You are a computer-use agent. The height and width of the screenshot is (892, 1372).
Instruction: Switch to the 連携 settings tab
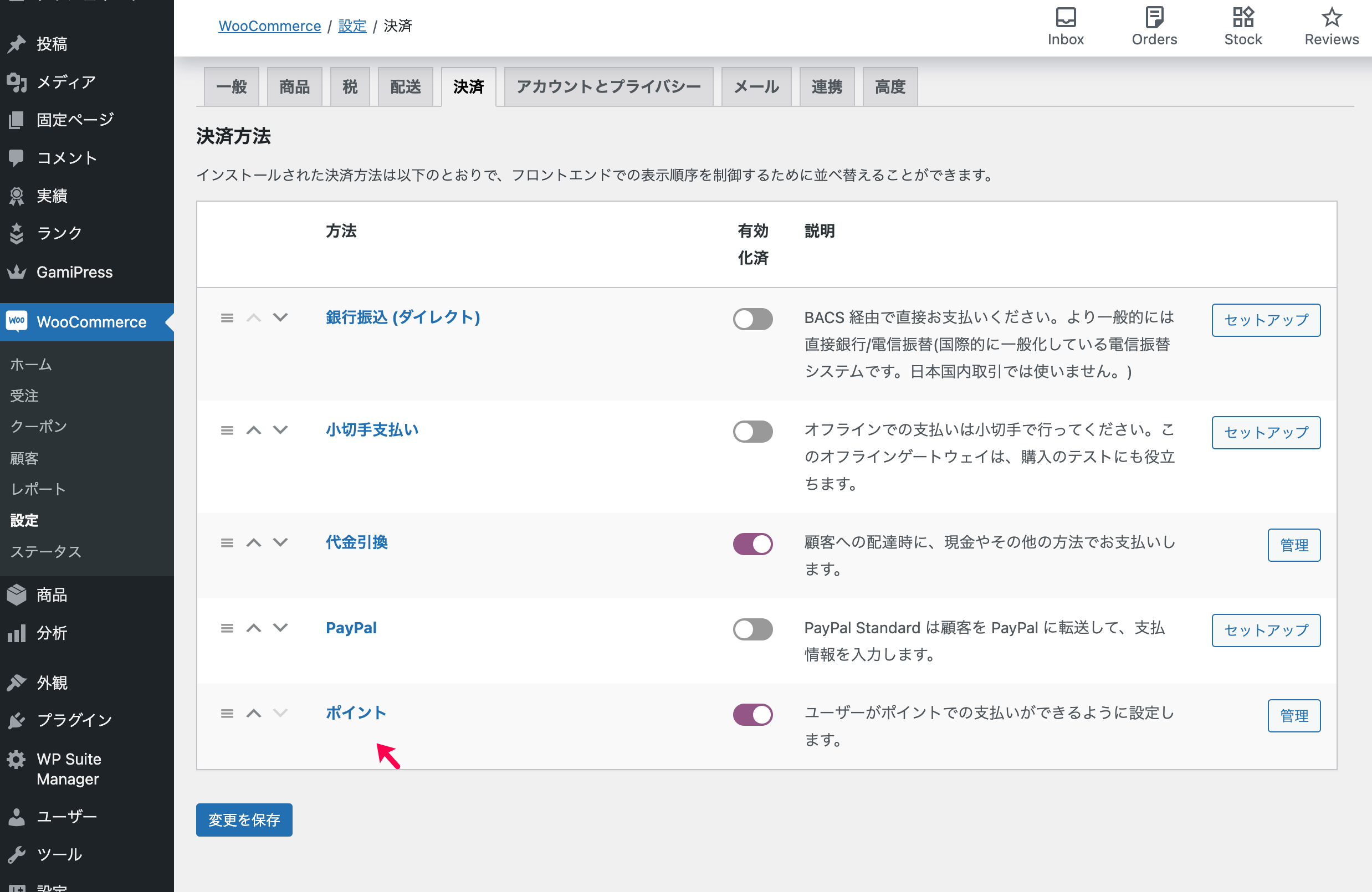[827, 87]
